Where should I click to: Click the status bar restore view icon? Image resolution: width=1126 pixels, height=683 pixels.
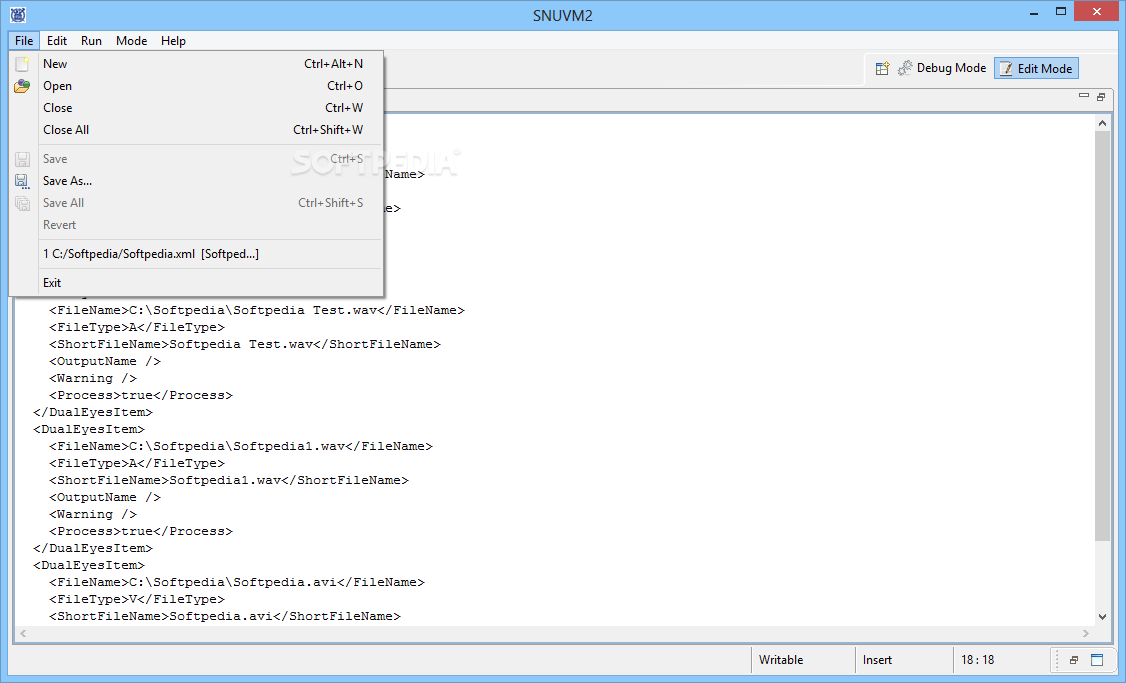1074,660
